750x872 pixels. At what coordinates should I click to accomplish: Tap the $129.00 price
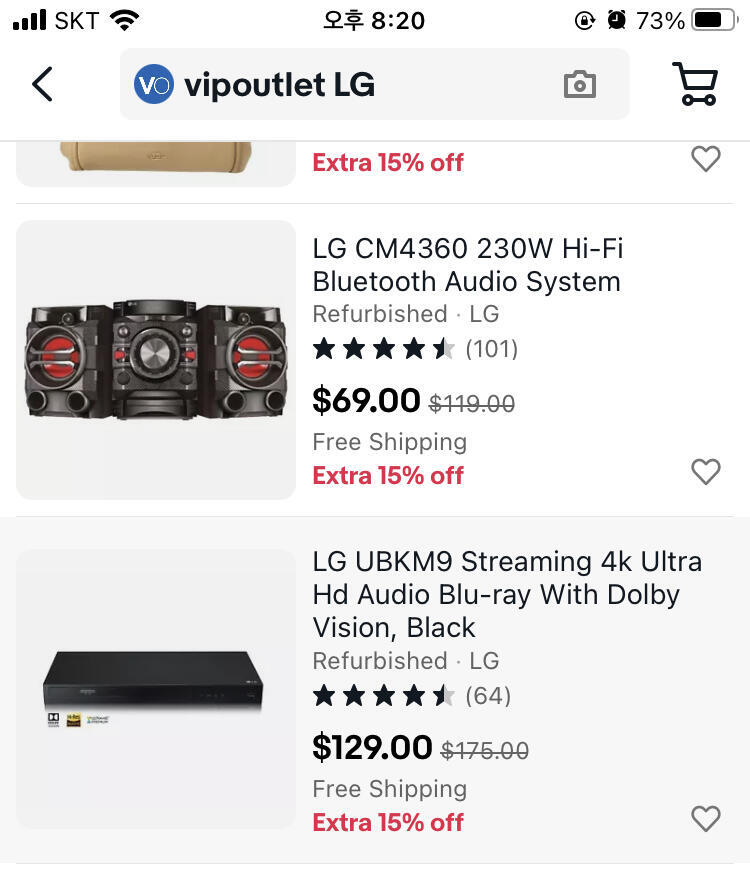click(x=372, y=747)
